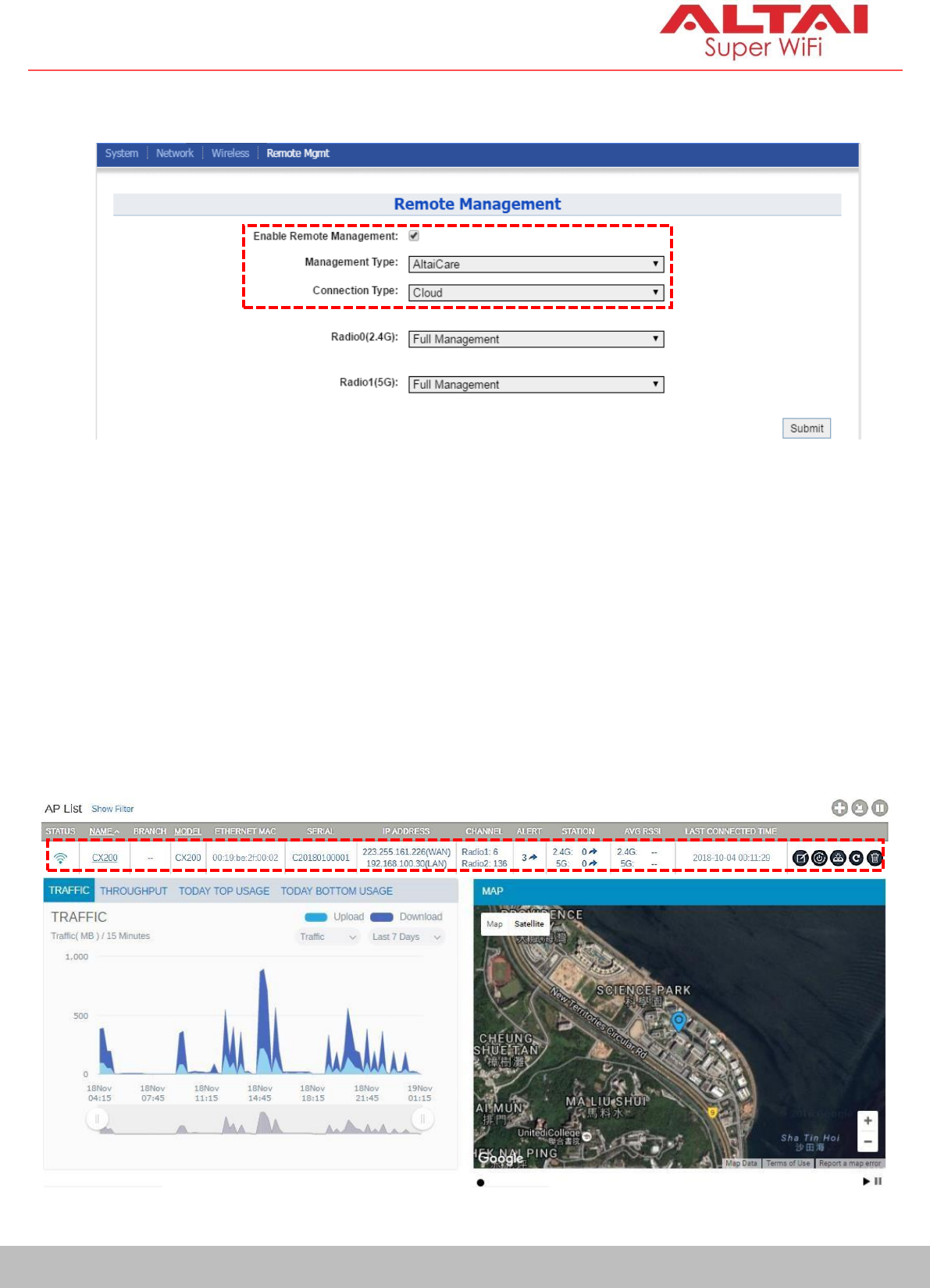Image resolution: width=930 pixels, height=1288 pixels.
Task: Zoom out on the map
Action: 868,1141
